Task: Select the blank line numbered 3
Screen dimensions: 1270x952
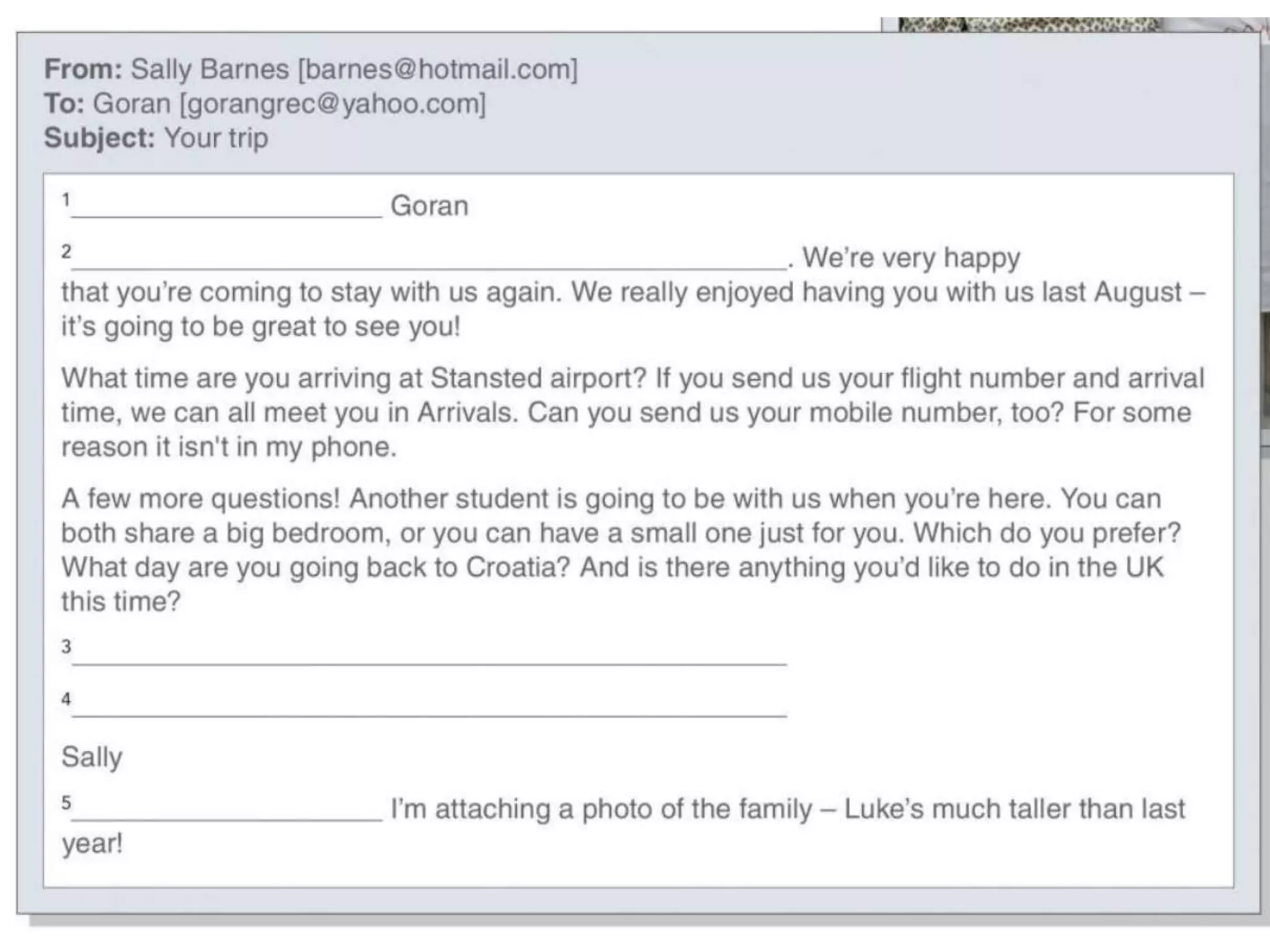Action: click(428, 656)
